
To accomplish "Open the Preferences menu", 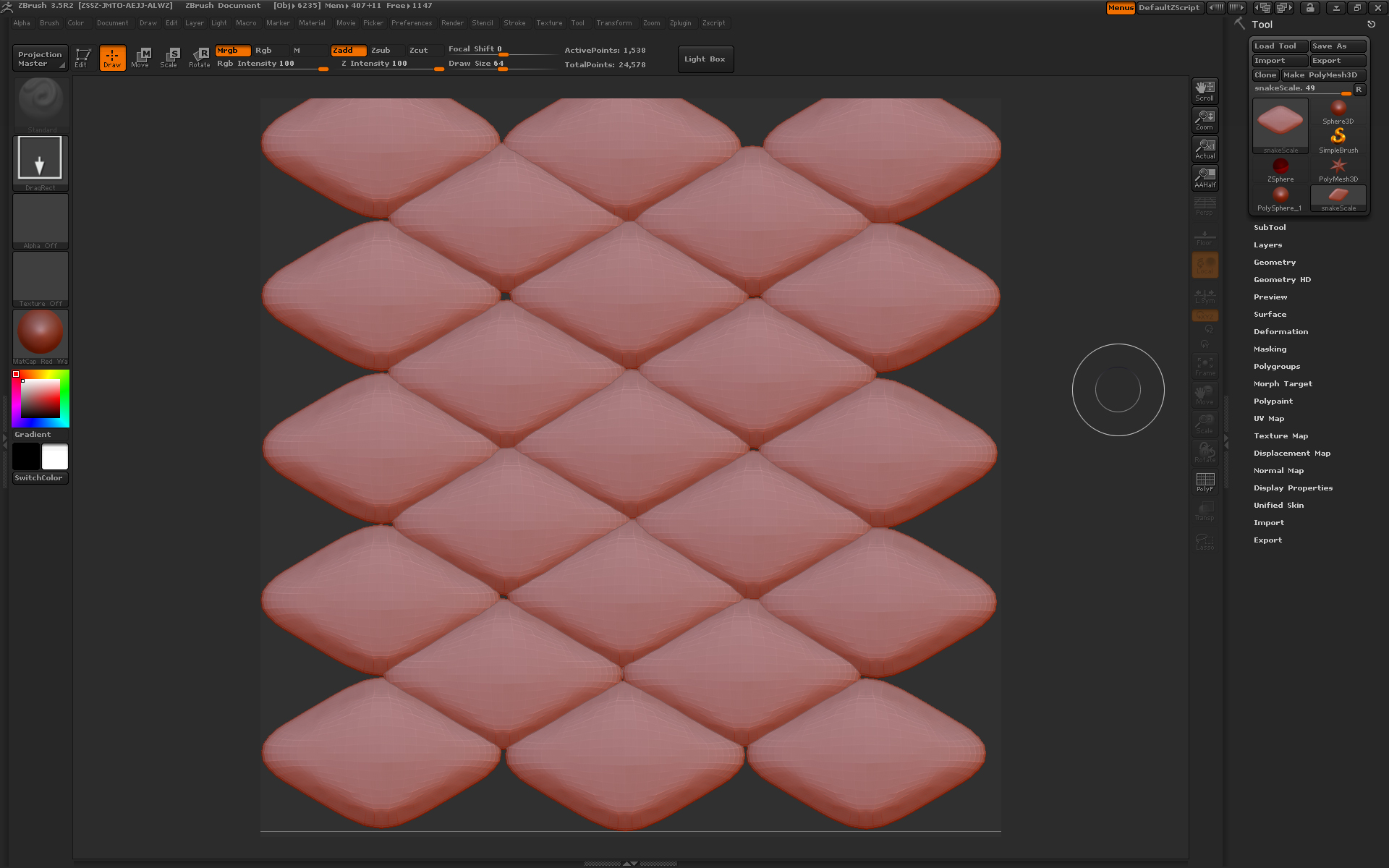I will click(411, 23).
